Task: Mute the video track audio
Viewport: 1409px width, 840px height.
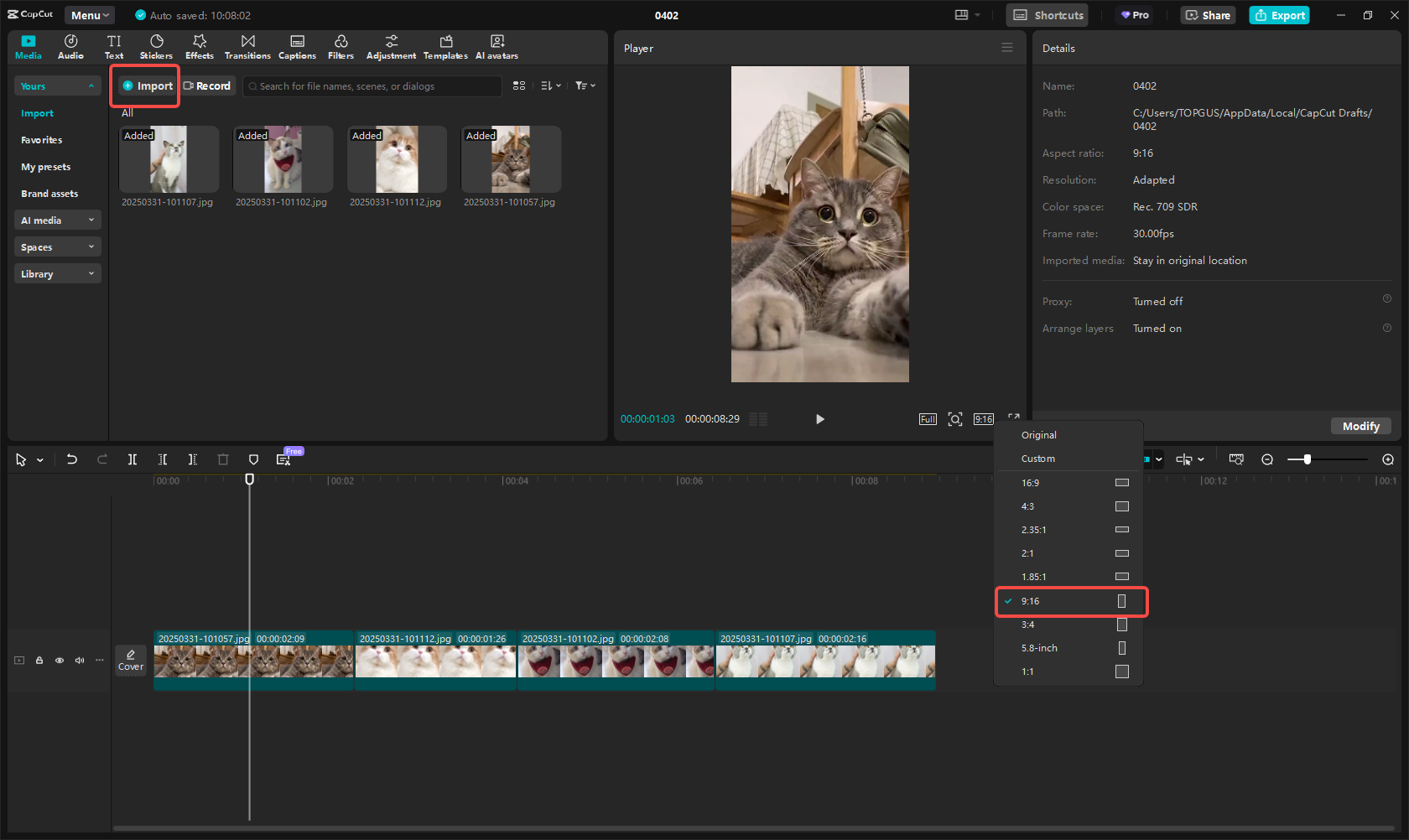Action: pos(80,661)
